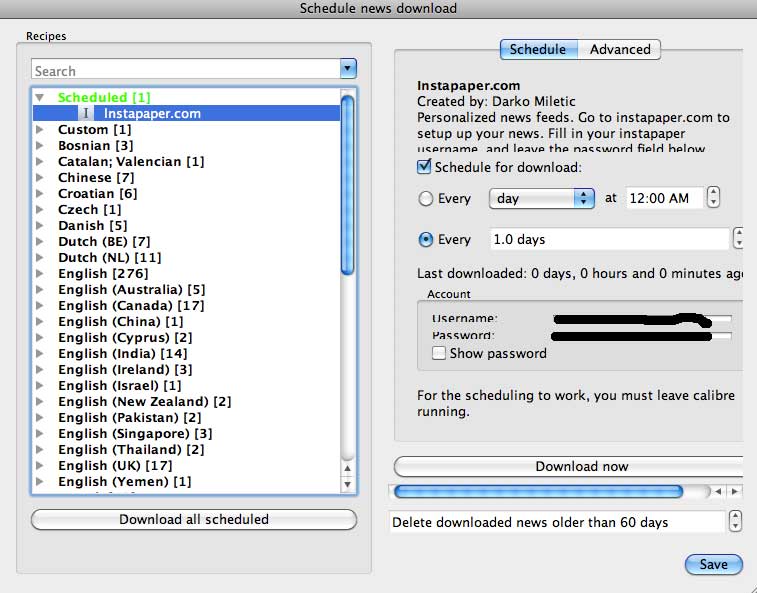Expand the Dutch (NL) [11] group
757x593 pixels.
pos(40,257)
